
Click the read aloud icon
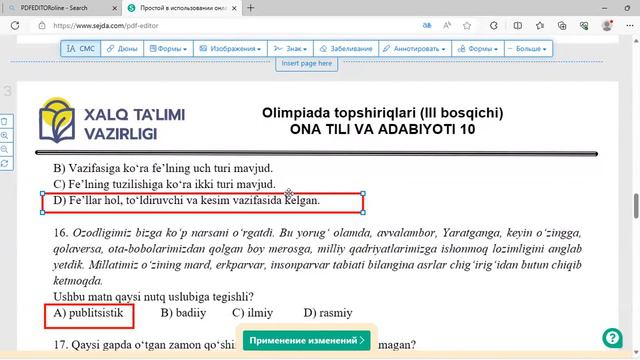(447, 25)
